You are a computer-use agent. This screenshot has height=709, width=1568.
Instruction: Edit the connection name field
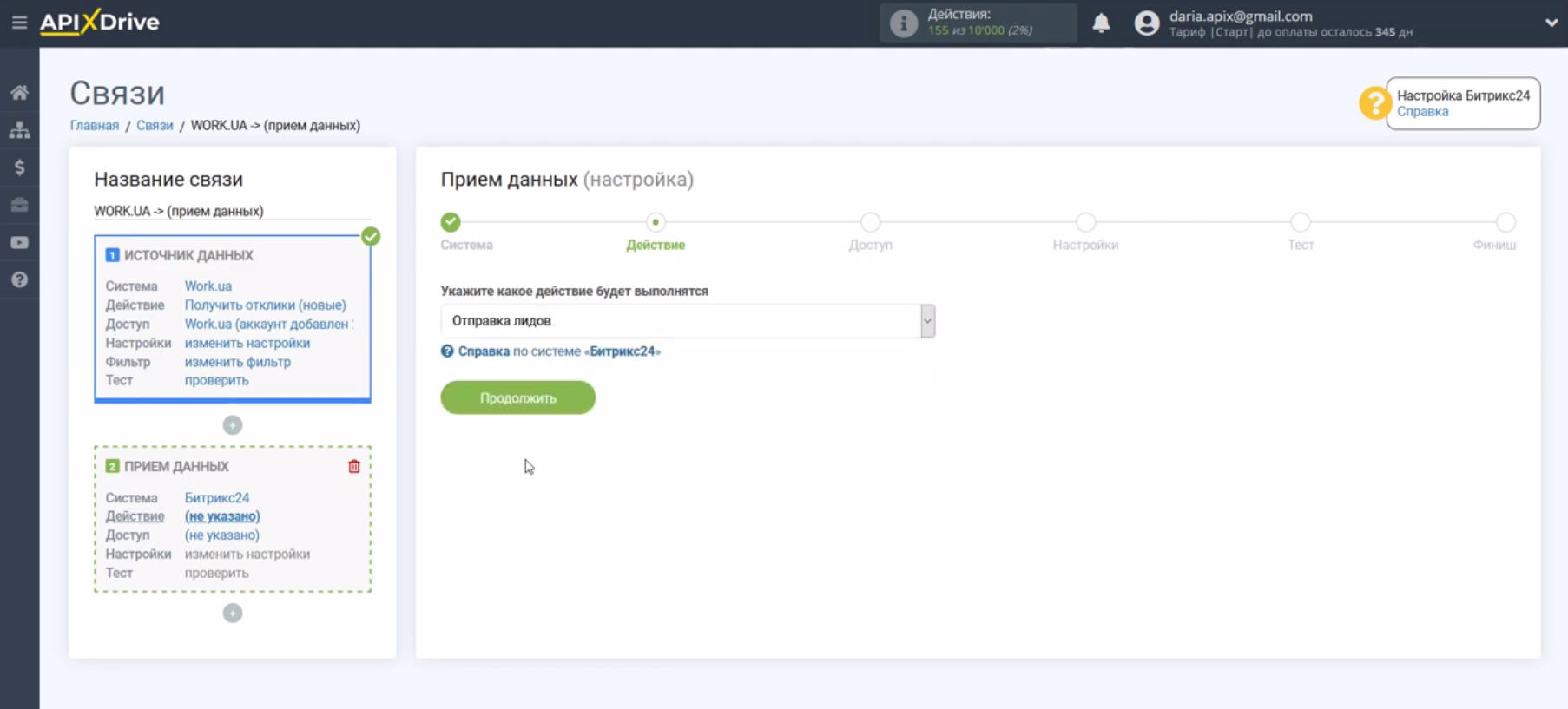coord(232,211)
